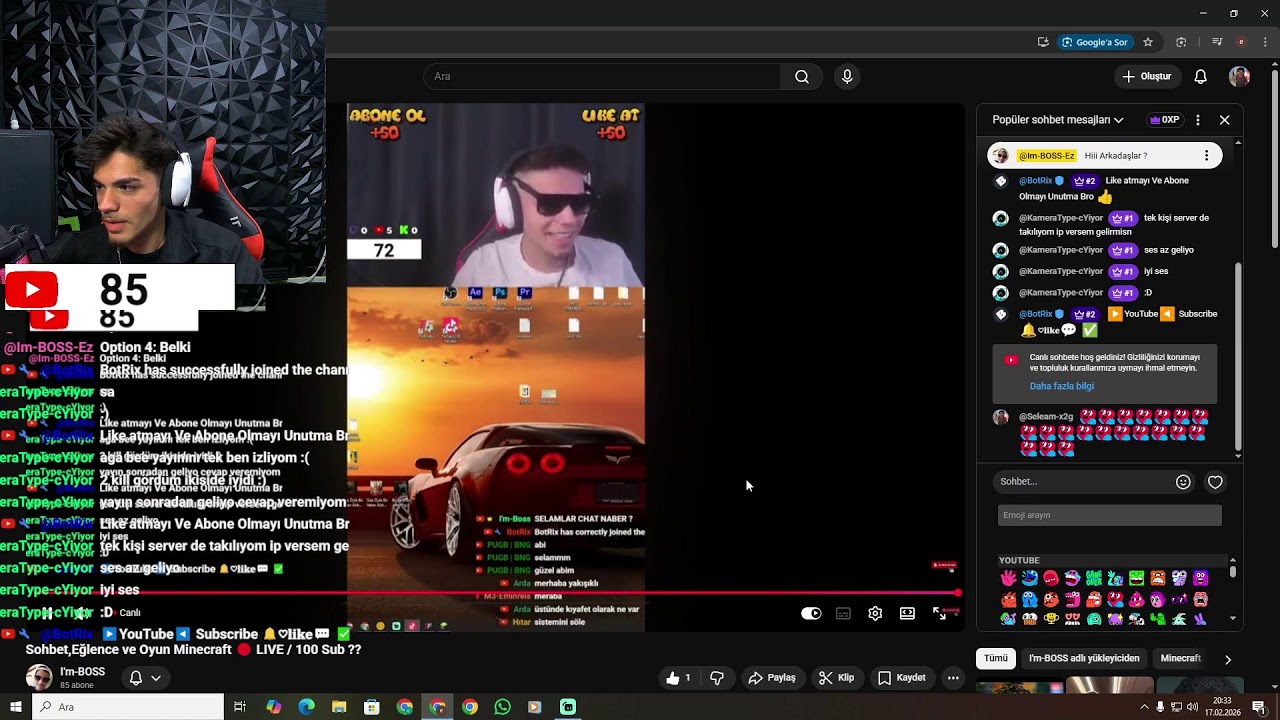Focus the Sohbet chat input field
This screenshot has width=1280, height=720.
click(1084, 482)
